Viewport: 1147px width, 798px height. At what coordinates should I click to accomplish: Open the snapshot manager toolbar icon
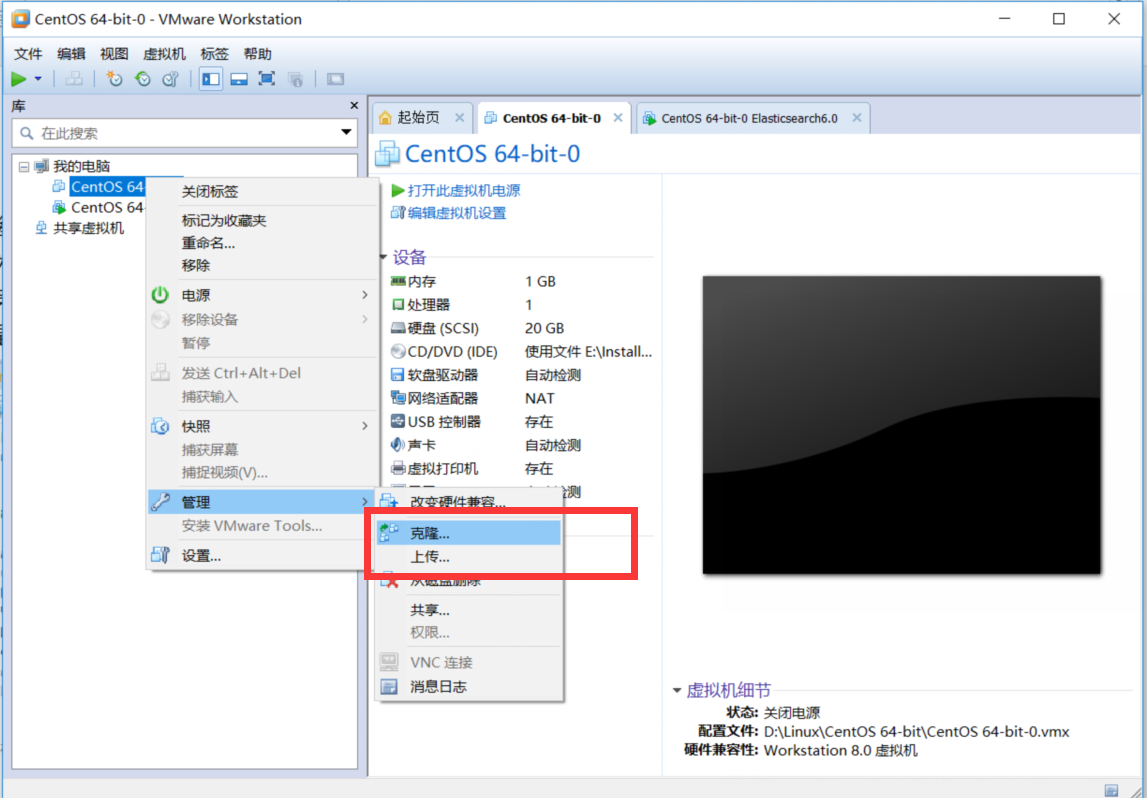click(x=170, y=79)
